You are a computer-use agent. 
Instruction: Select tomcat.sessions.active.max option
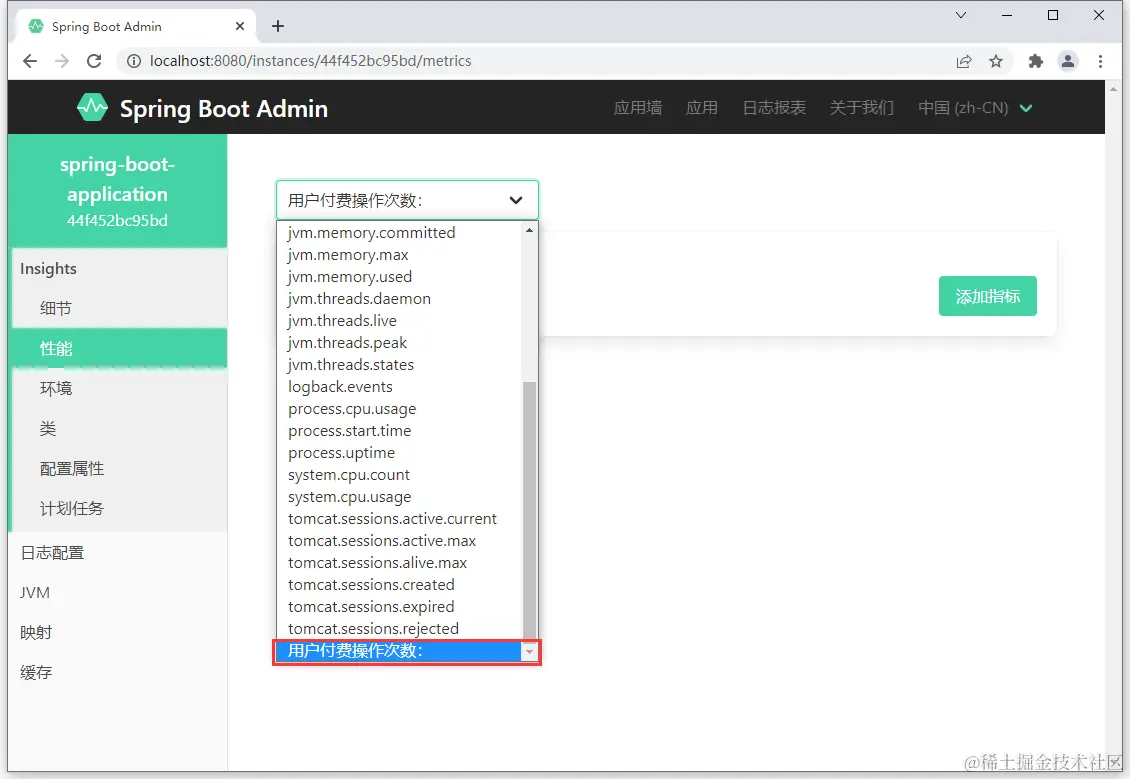coord(400,540)
